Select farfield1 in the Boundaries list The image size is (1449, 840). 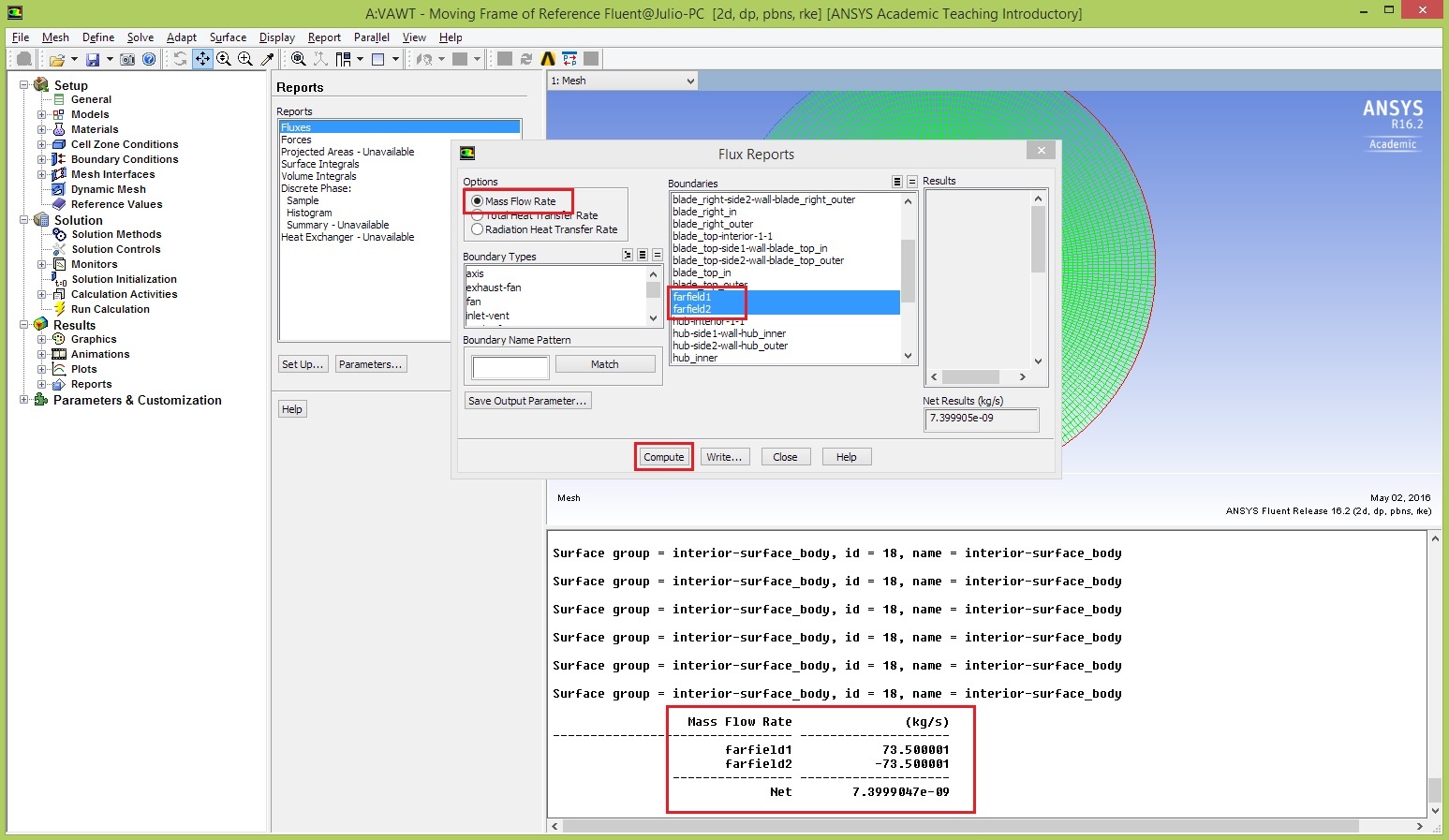[x=785, y=297]
